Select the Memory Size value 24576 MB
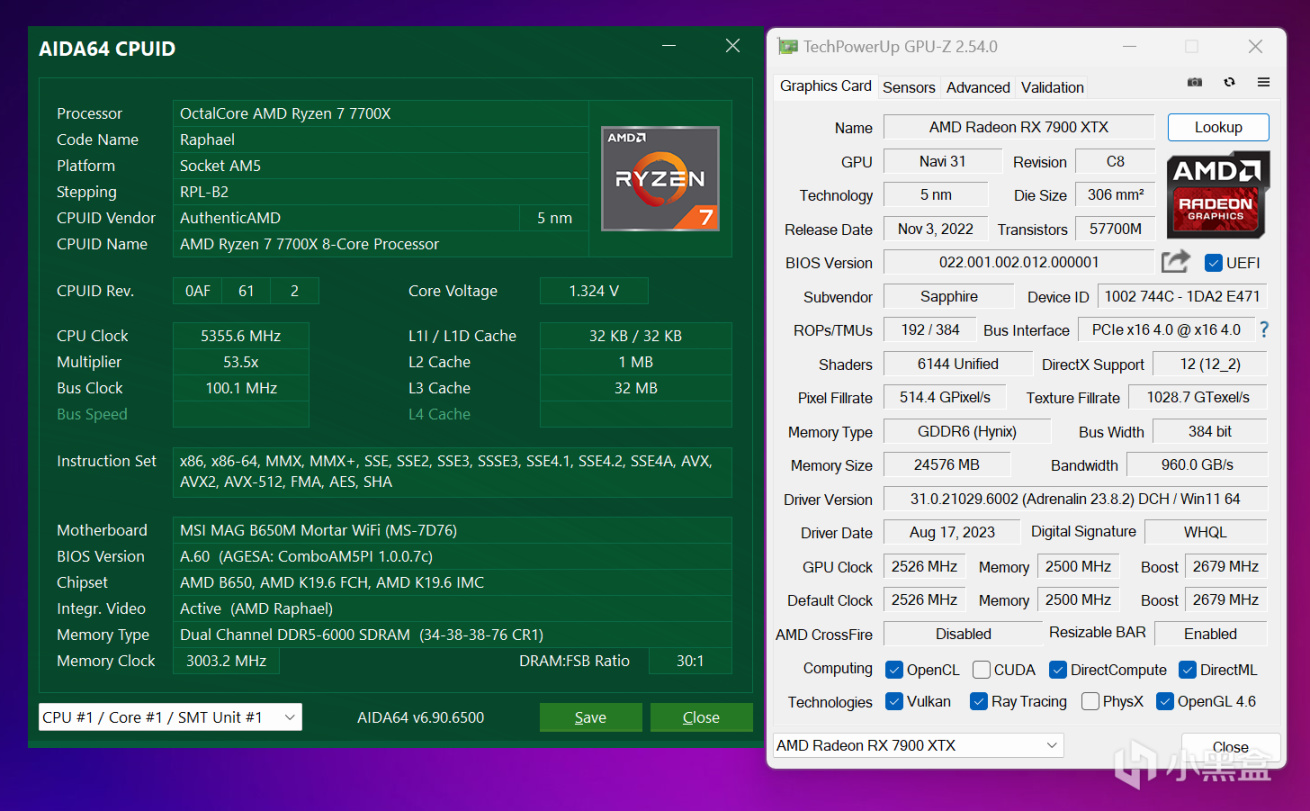The height and width of the screenshot is (811, 1310). pos(947,465)
